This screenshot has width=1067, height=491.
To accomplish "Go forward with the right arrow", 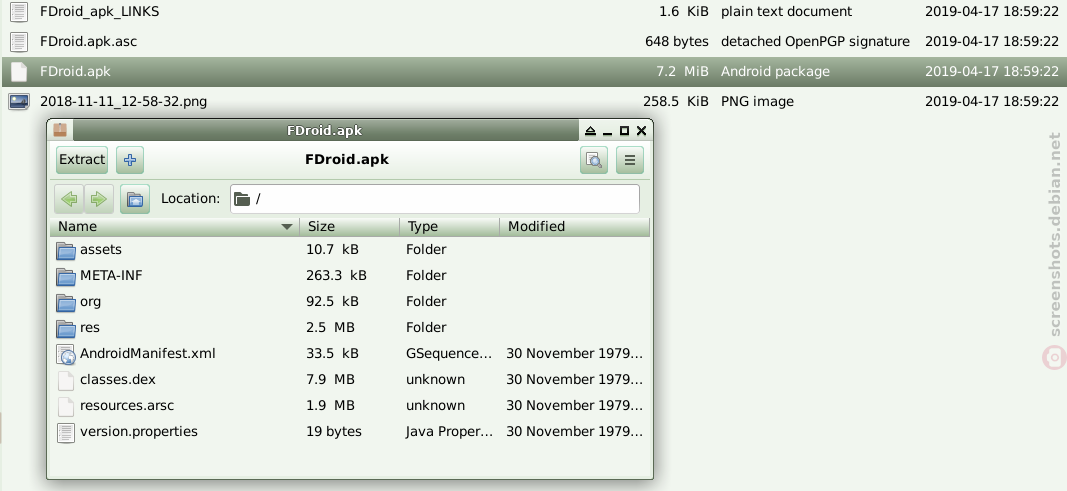I will [99, 199].
